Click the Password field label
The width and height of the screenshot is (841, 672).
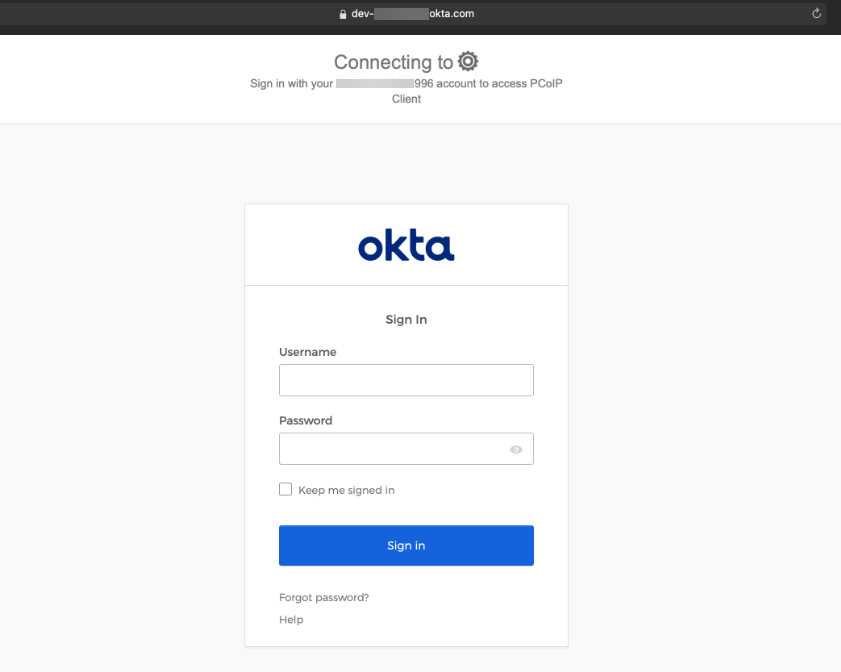(306, 420)
